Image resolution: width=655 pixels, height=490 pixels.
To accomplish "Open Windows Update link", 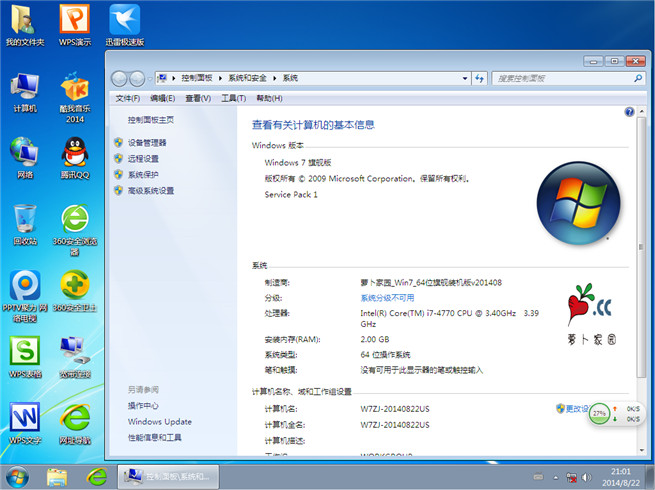I will pos(160,421).
